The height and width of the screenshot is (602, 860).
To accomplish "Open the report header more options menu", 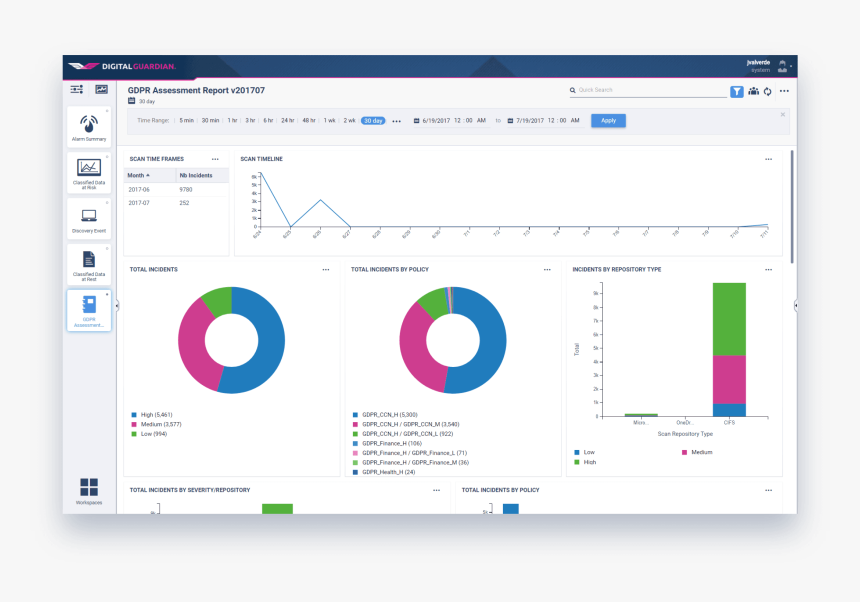I will (784, 91).
